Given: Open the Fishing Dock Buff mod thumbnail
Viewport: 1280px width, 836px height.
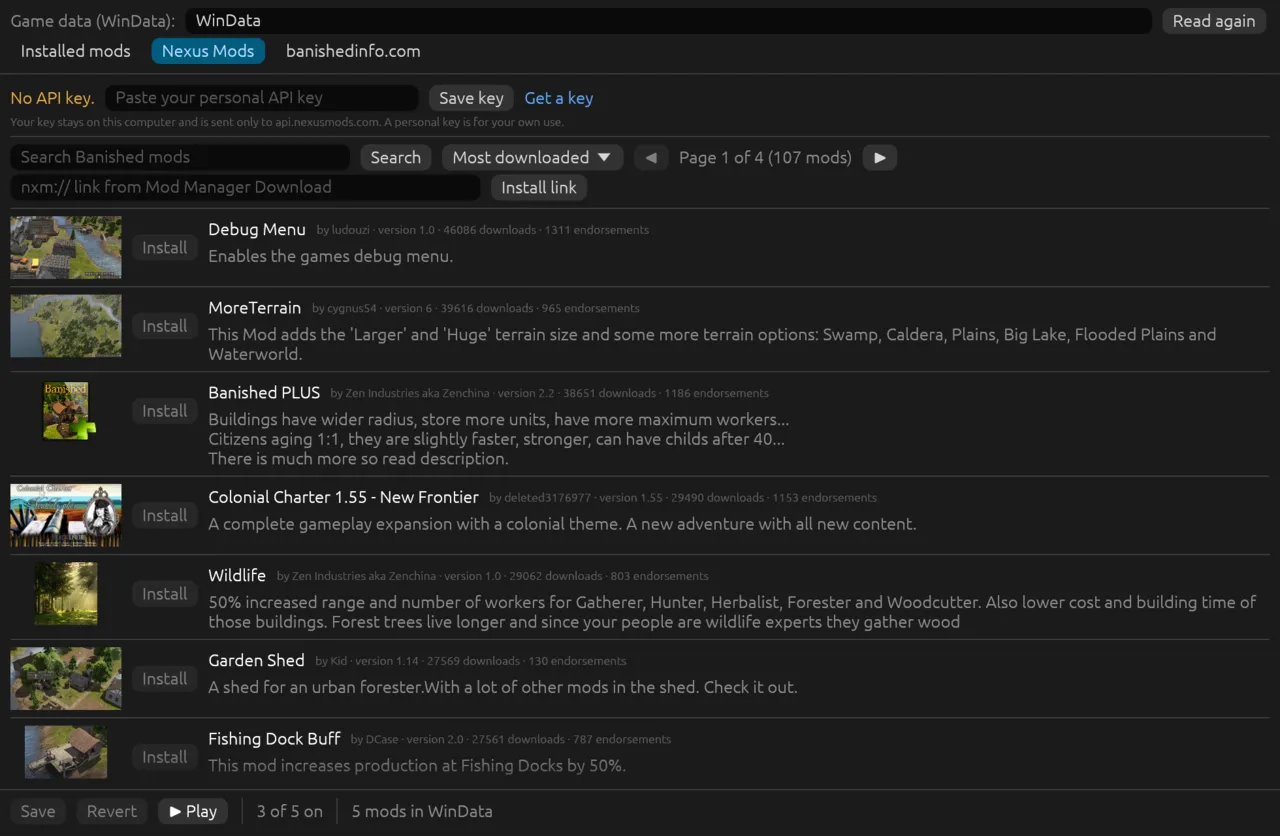Looking at the screenshot, I should click(x=66, y=752).
